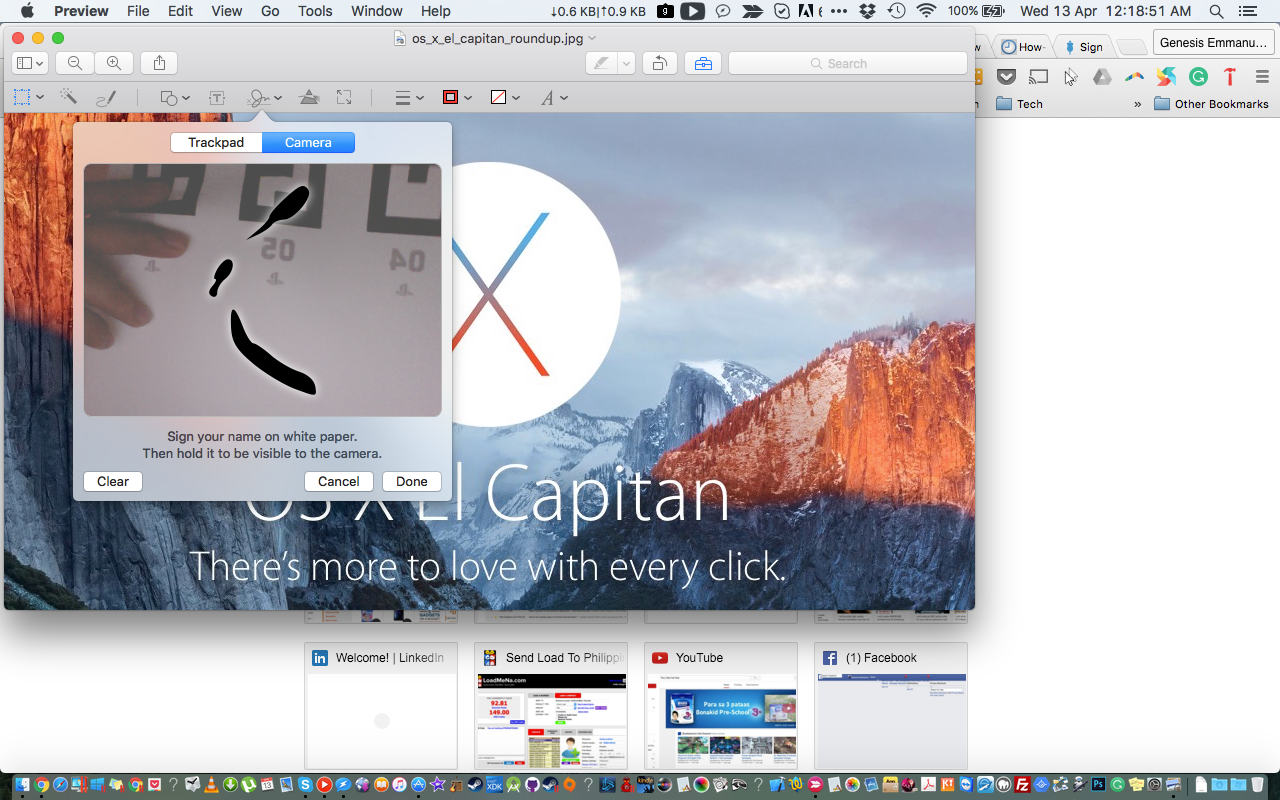Viewport: 1280px width, 800px height.
Task: Open Time Machine menu bar icon
Action: (897, 11)
